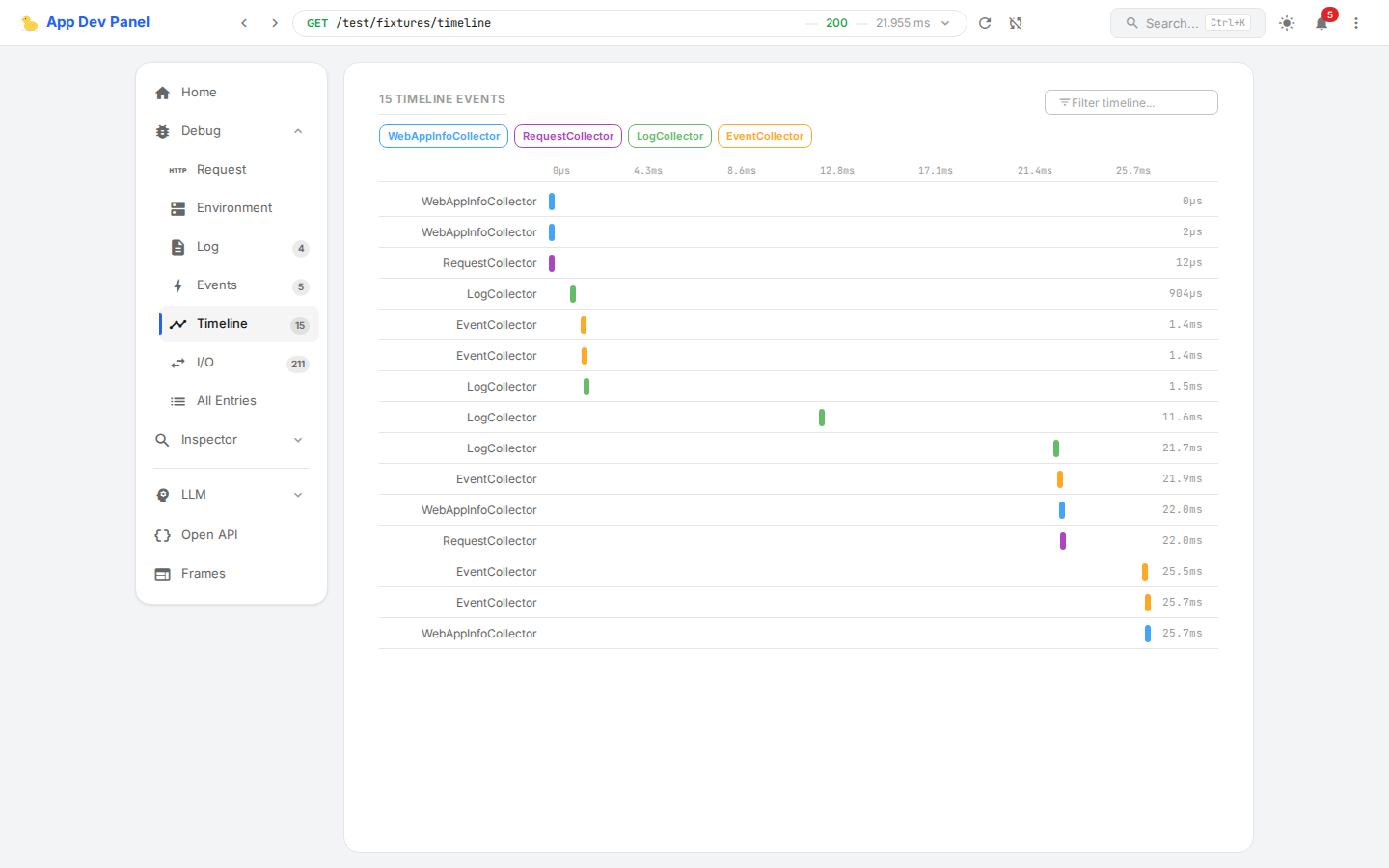Go to next debug entry arrow

pos(275,23)
